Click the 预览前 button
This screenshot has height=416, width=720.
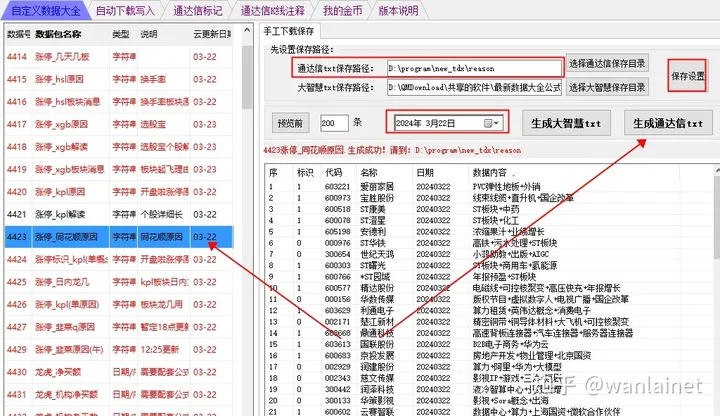(290, 123)
